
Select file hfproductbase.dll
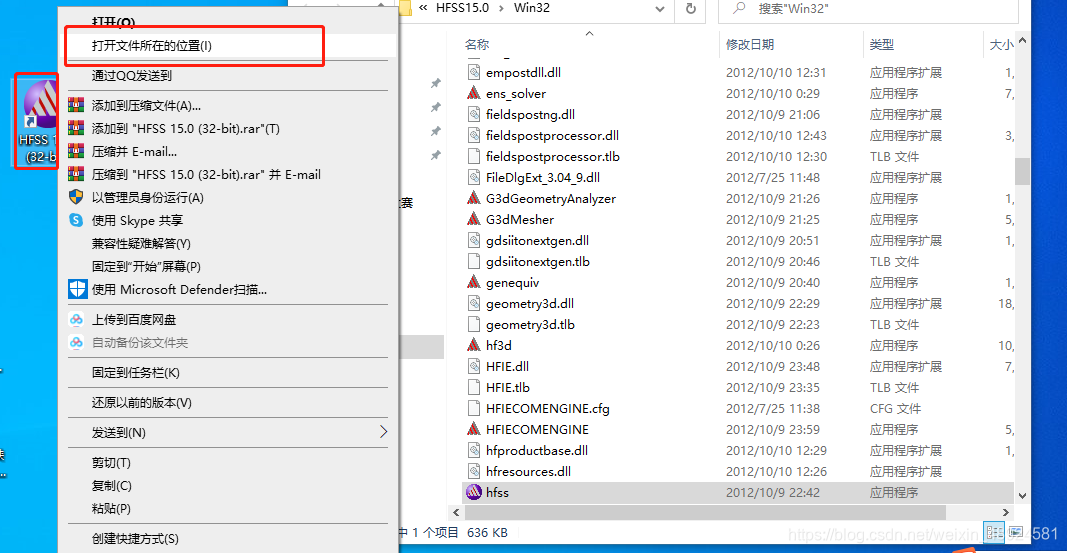click(x=537, y=450)
